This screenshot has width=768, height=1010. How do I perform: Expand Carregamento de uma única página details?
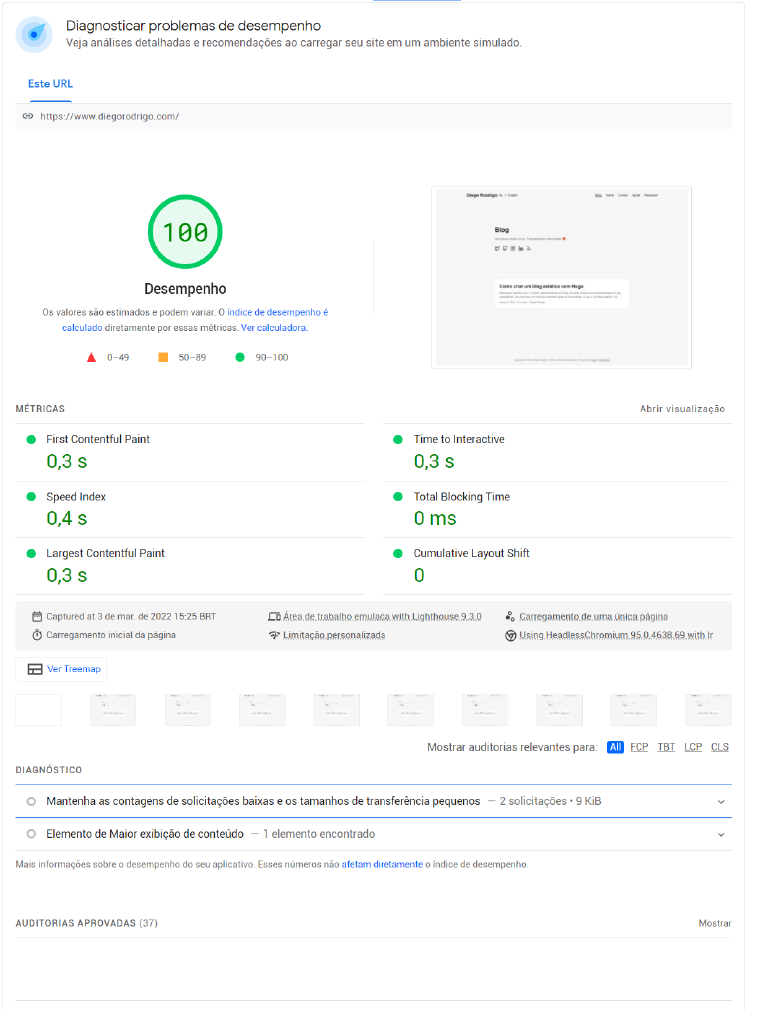click(593, 616)
